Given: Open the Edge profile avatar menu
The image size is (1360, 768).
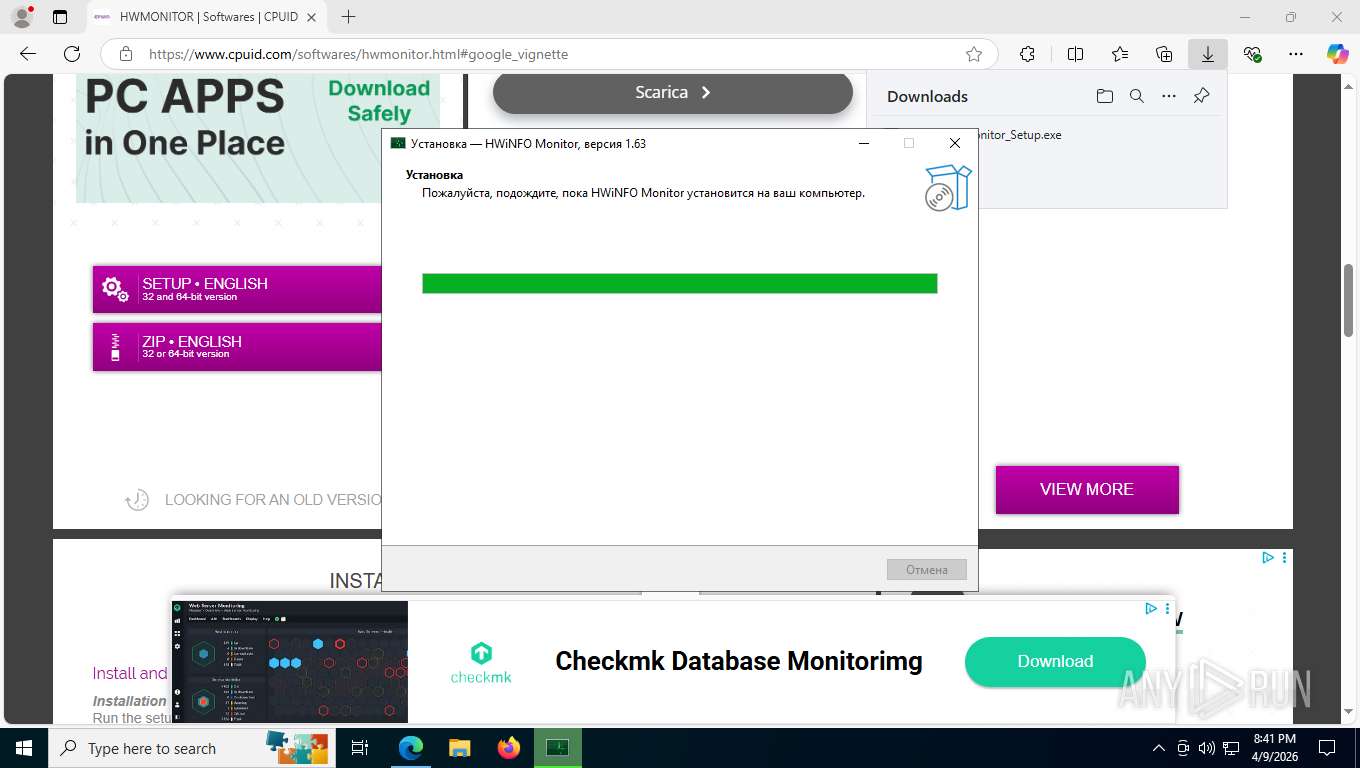Looking at the screenshot, I should (21, 17).
